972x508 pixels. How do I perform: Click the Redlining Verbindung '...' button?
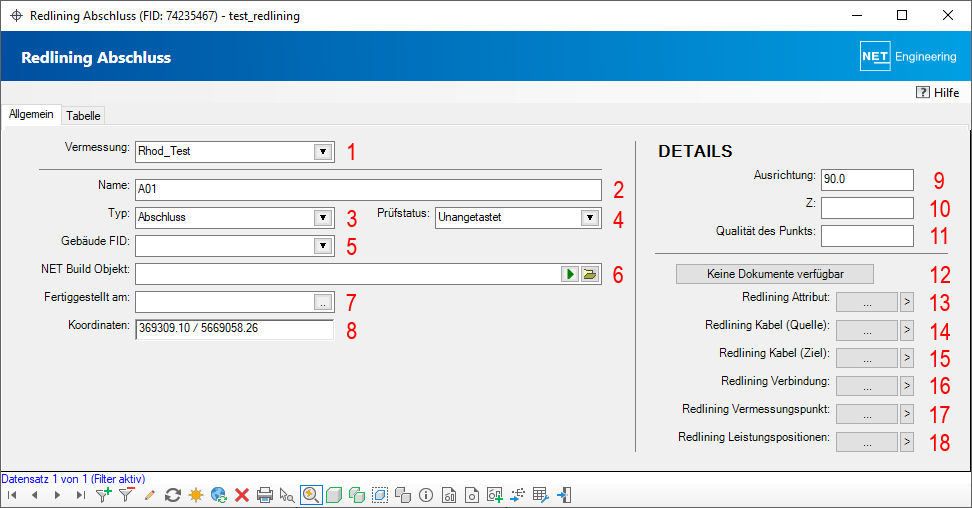click(x=867, y=386)
